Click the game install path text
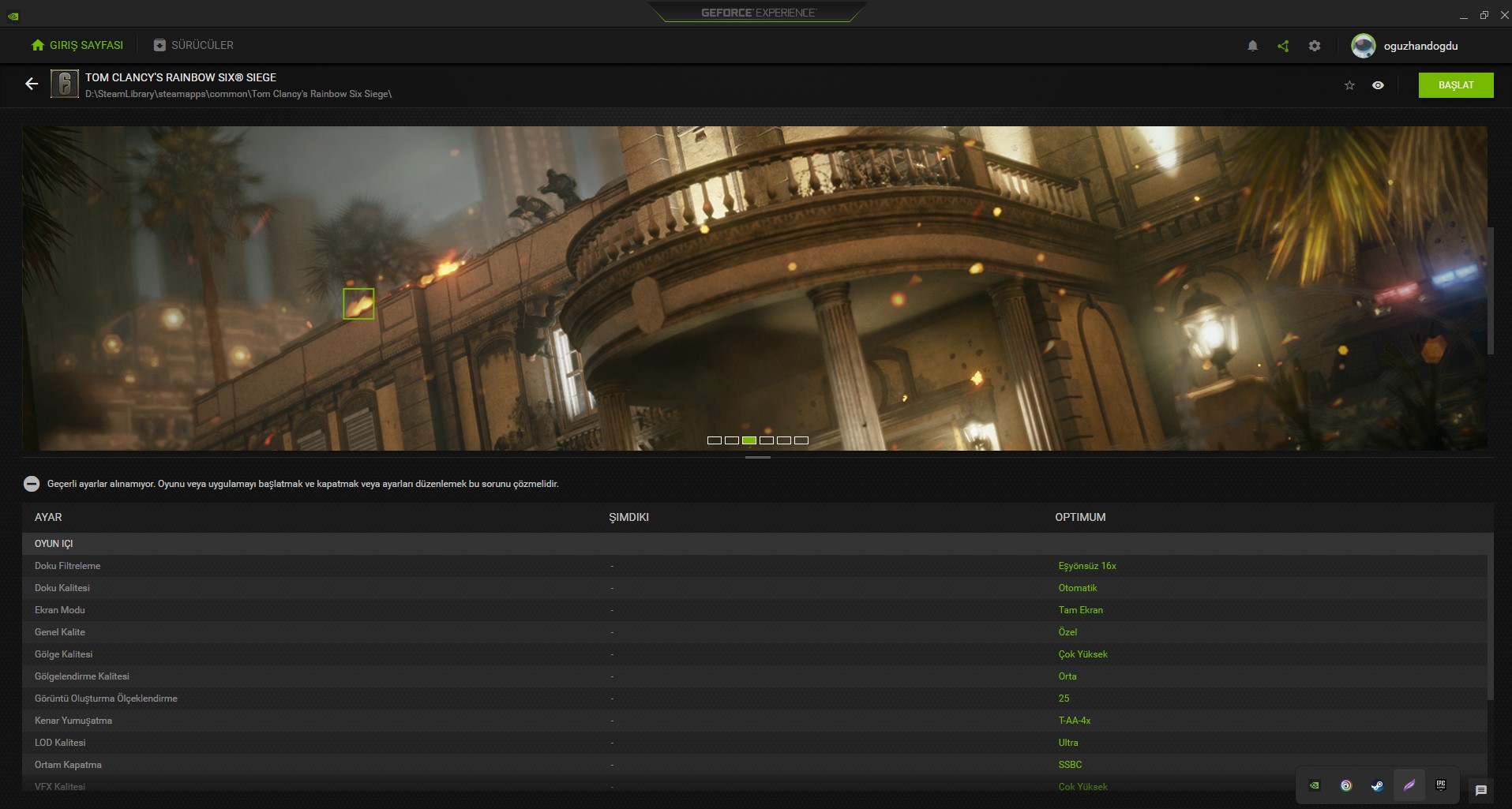 tap(238, 94)
